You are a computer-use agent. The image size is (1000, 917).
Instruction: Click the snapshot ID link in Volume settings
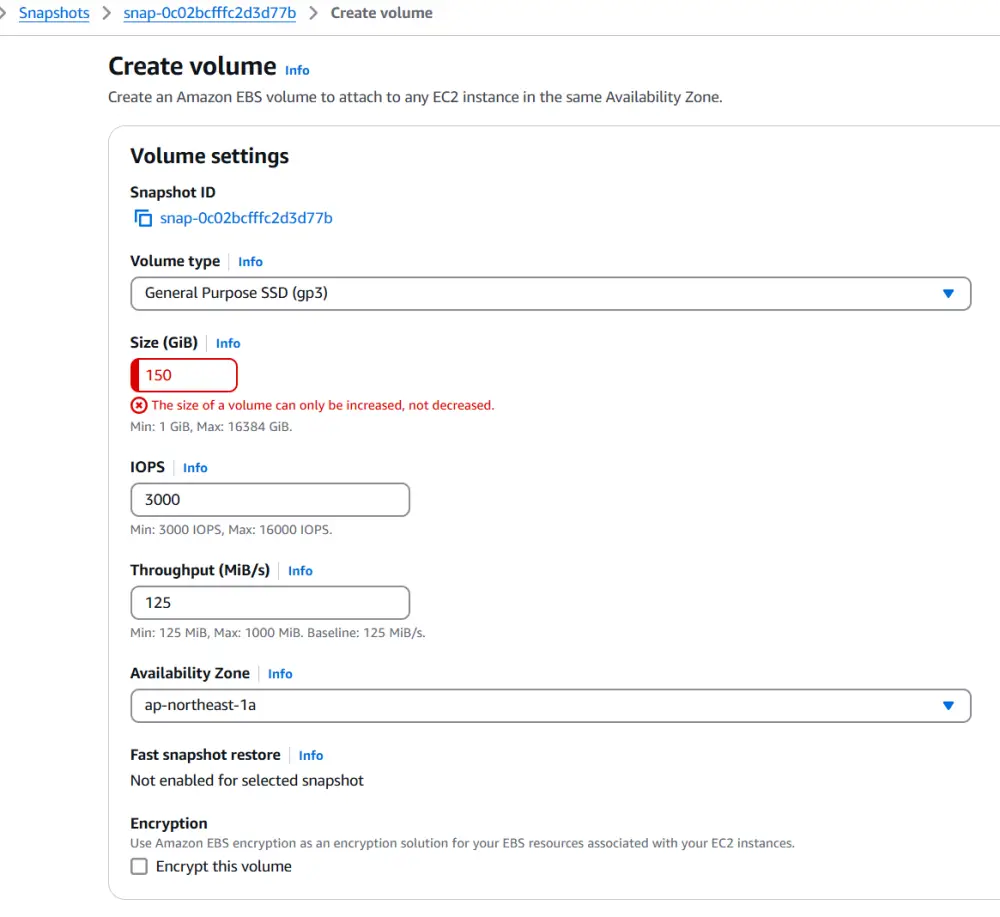tap(246, 218)
